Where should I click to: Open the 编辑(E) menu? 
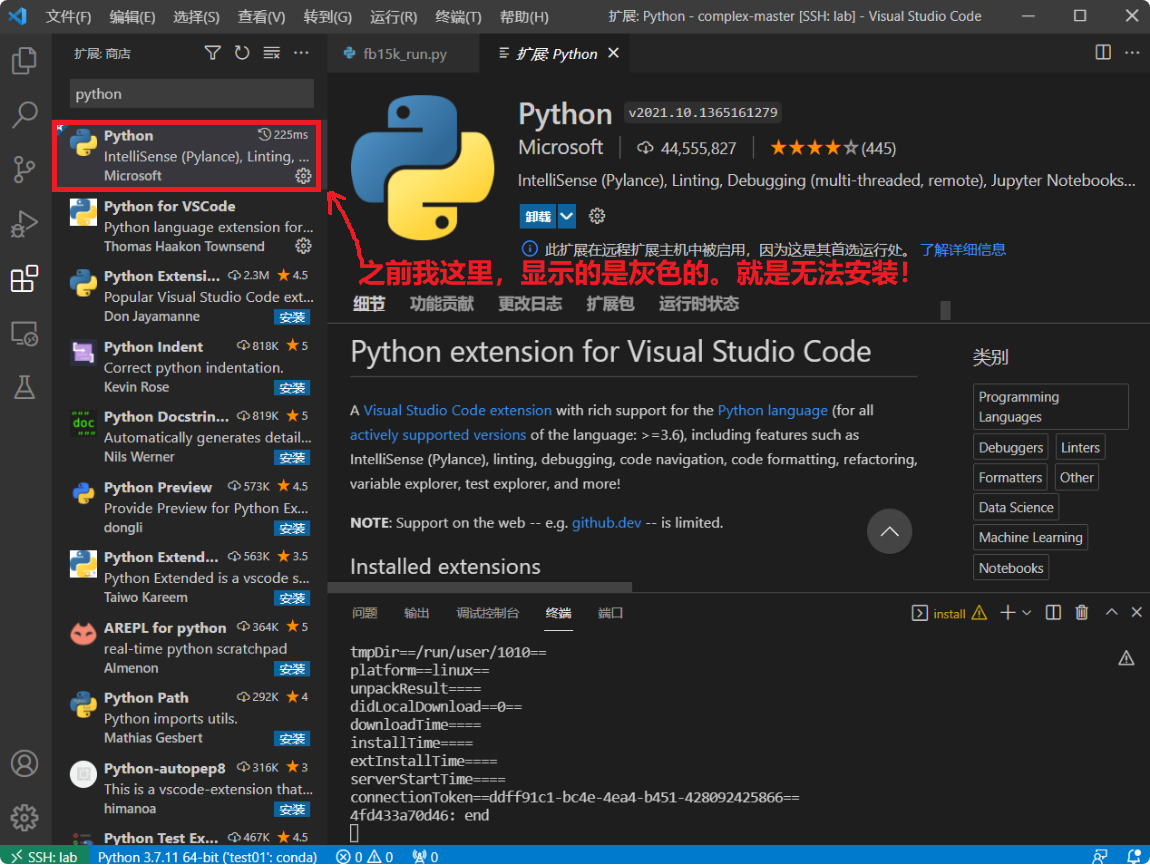132,16
